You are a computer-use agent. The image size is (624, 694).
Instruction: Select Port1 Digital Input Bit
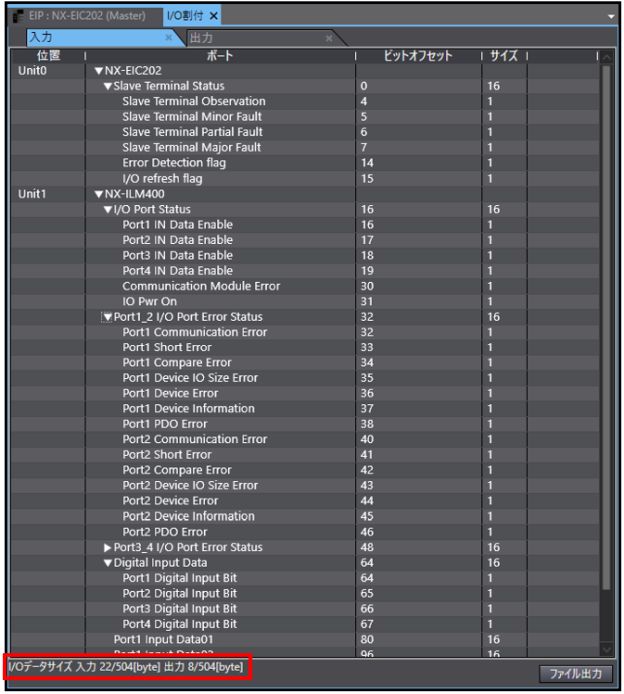click(x=305, y=578)
